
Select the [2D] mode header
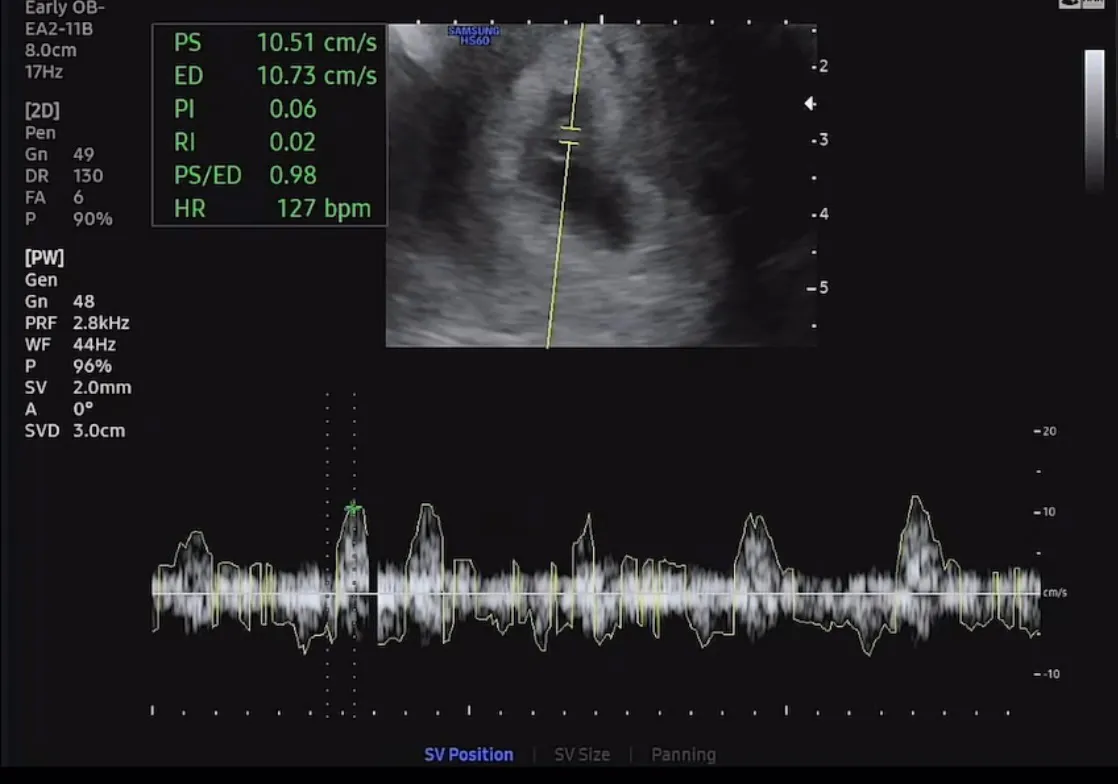click(x=42, y=110)
